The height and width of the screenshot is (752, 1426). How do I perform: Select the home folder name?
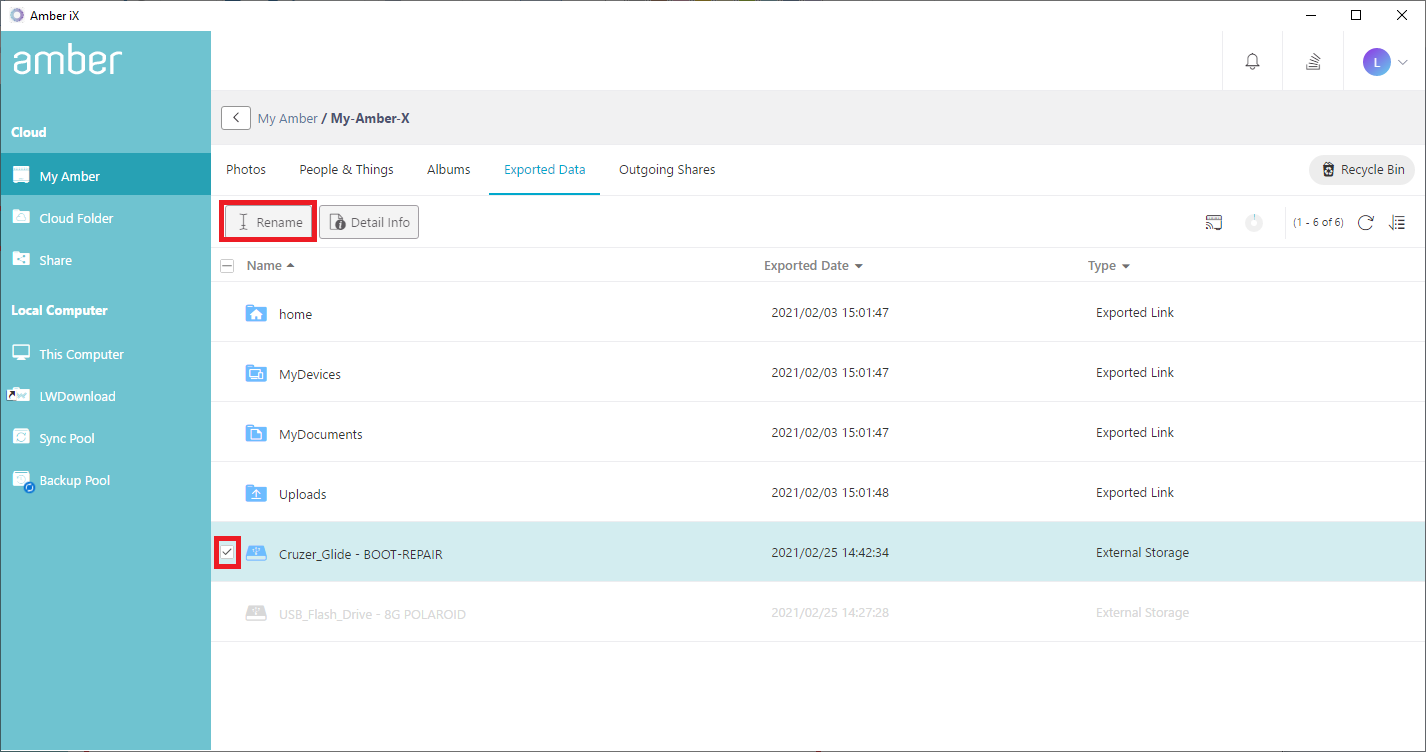pos(296,314)
